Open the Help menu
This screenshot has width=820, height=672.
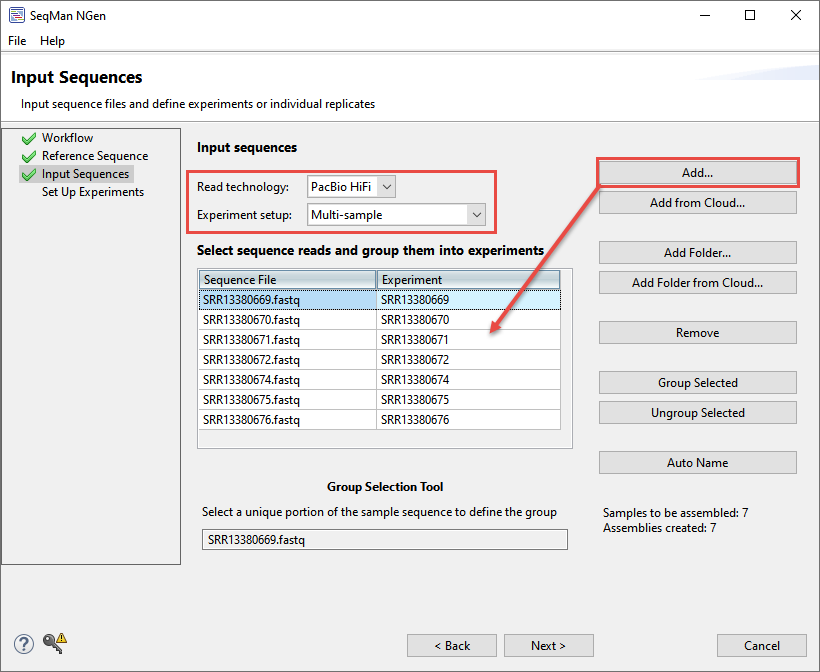(52, 41)
